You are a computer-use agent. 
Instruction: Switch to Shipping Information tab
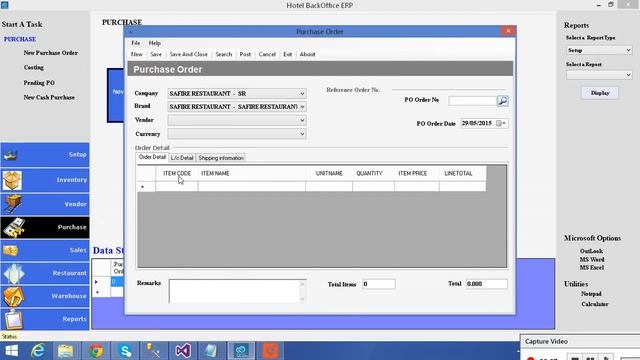[x=221, y=158]
